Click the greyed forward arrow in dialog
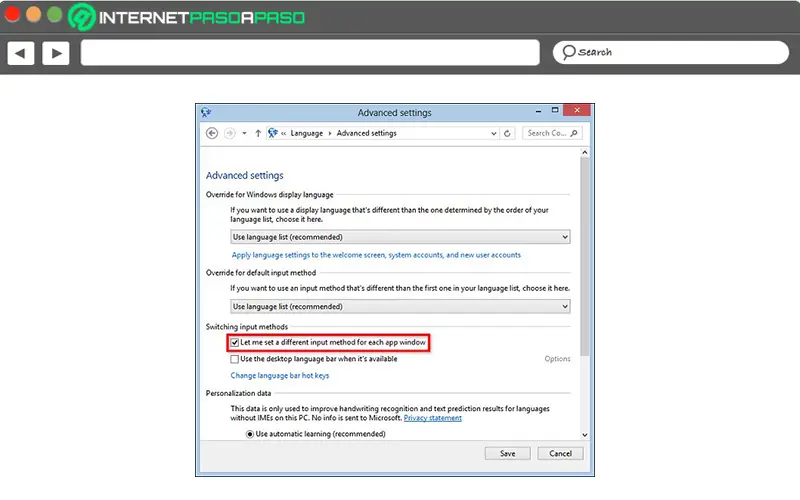Viewport: 800px width, 500px height. [230, 133]
